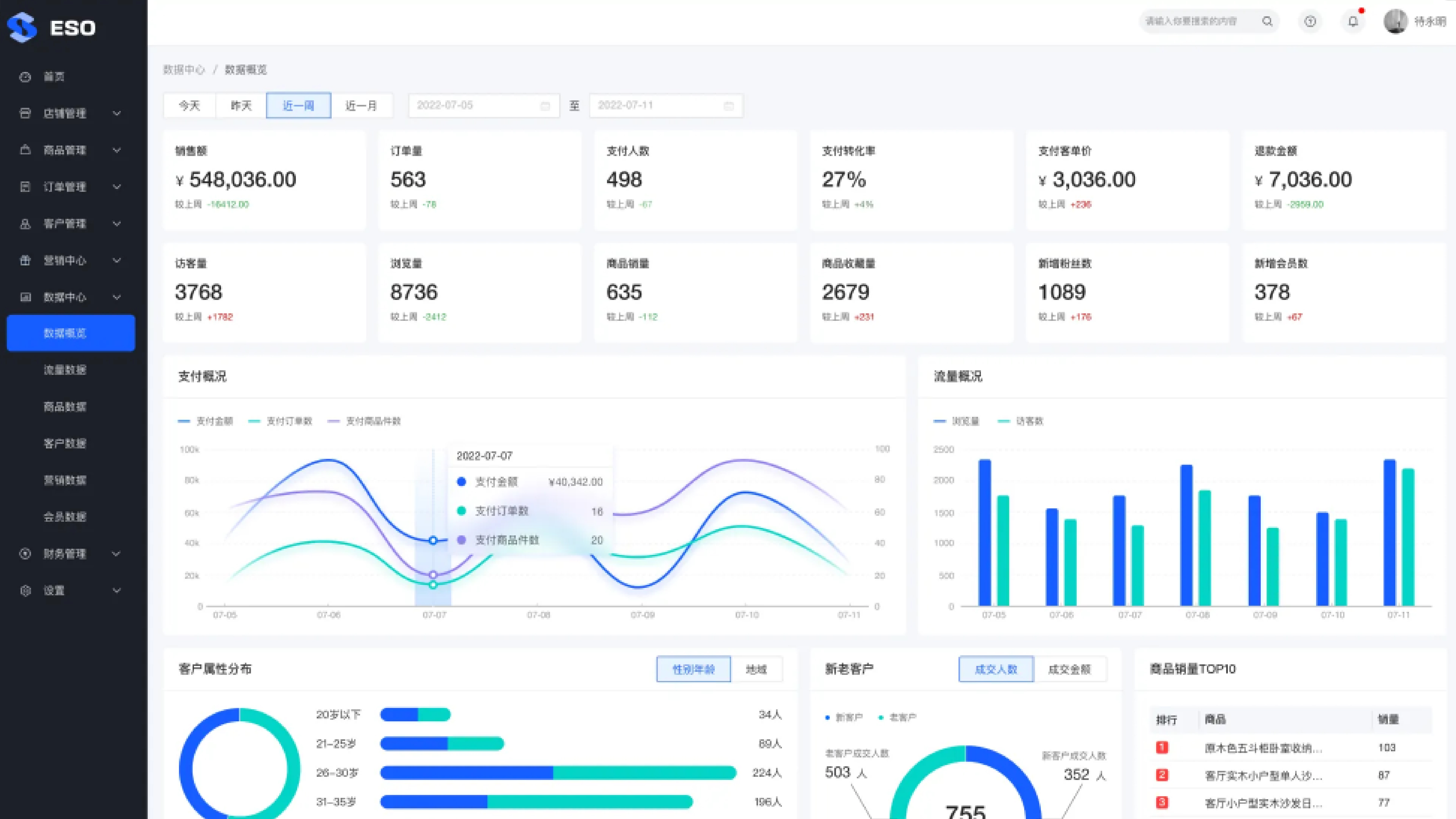The width and height of the screenshot is (1456, 819).
Task: Select the 今天 date range tab
Action: pyautogui.click(x=189, y=106)
